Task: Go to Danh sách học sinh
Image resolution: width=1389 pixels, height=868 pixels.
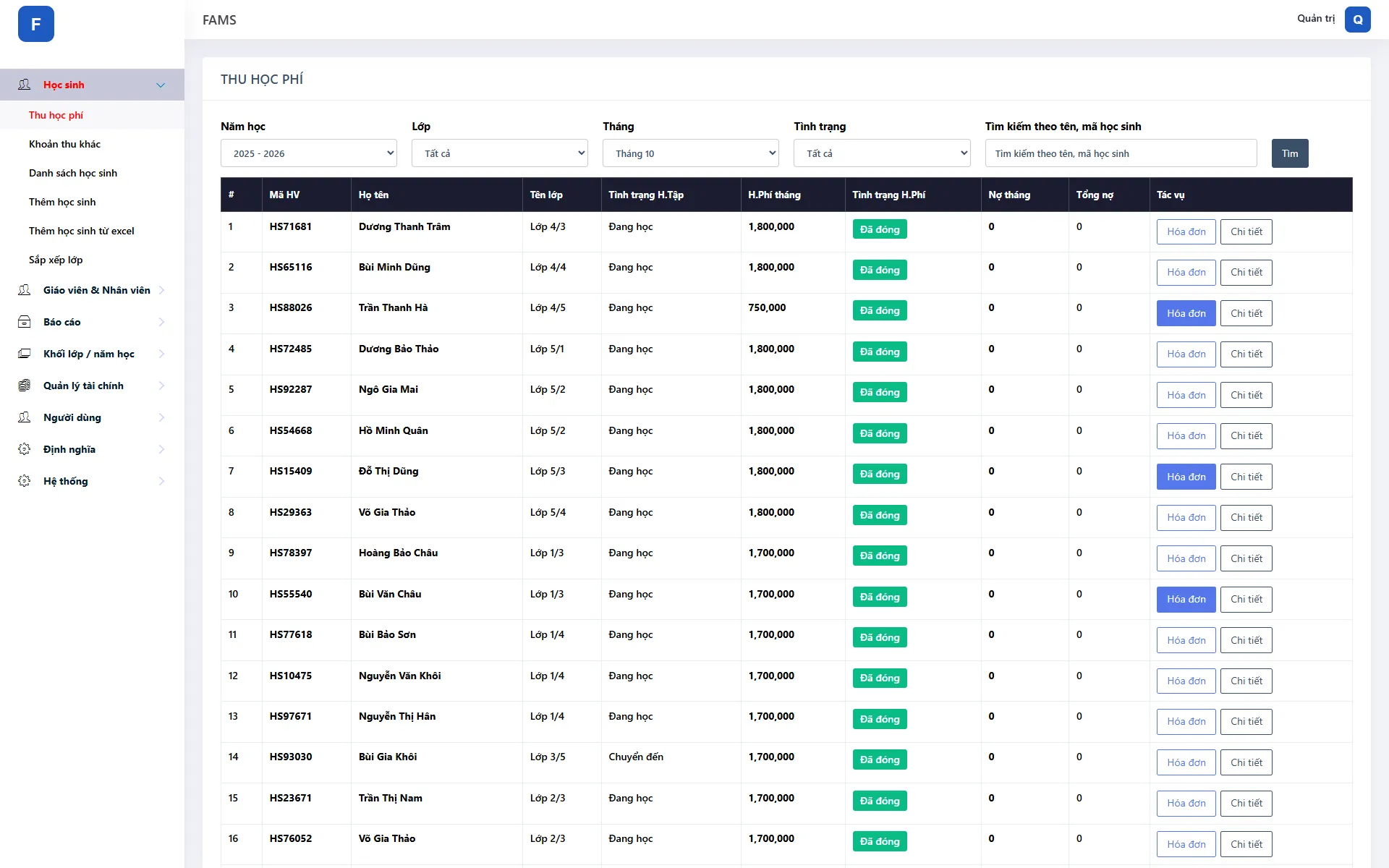Action: pyautogui.click(x=73, y=173)
